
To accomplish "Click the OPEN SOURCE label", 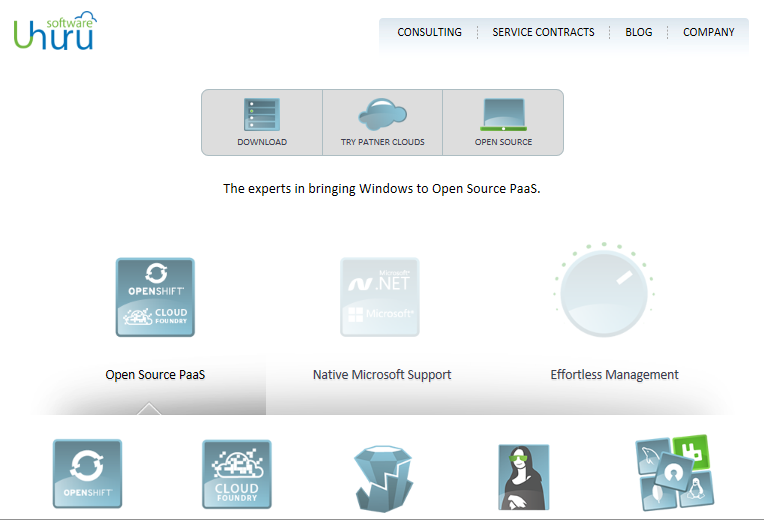I will pyautogui.click(x=503, y=142).
